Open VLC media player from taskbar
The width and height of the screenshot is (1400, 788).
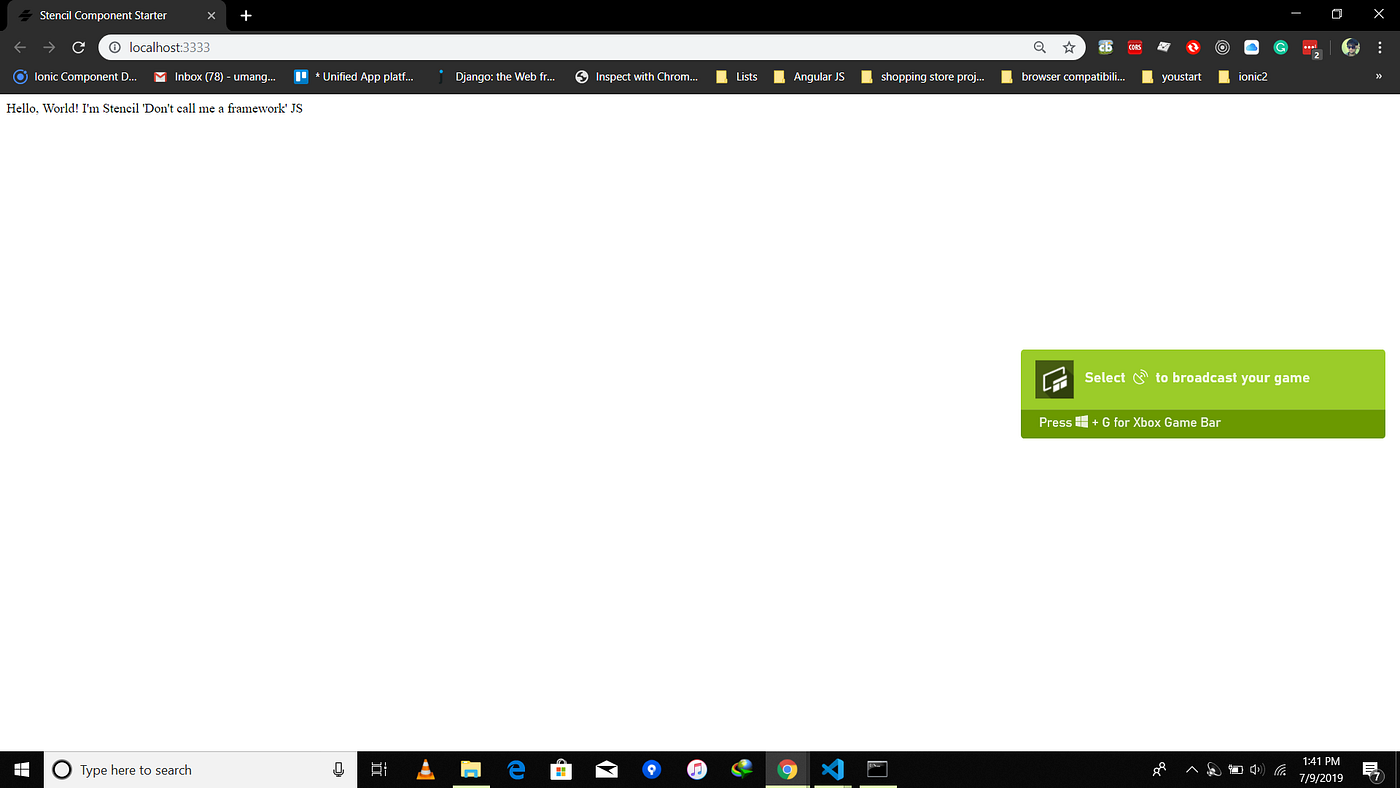[425, 769]
